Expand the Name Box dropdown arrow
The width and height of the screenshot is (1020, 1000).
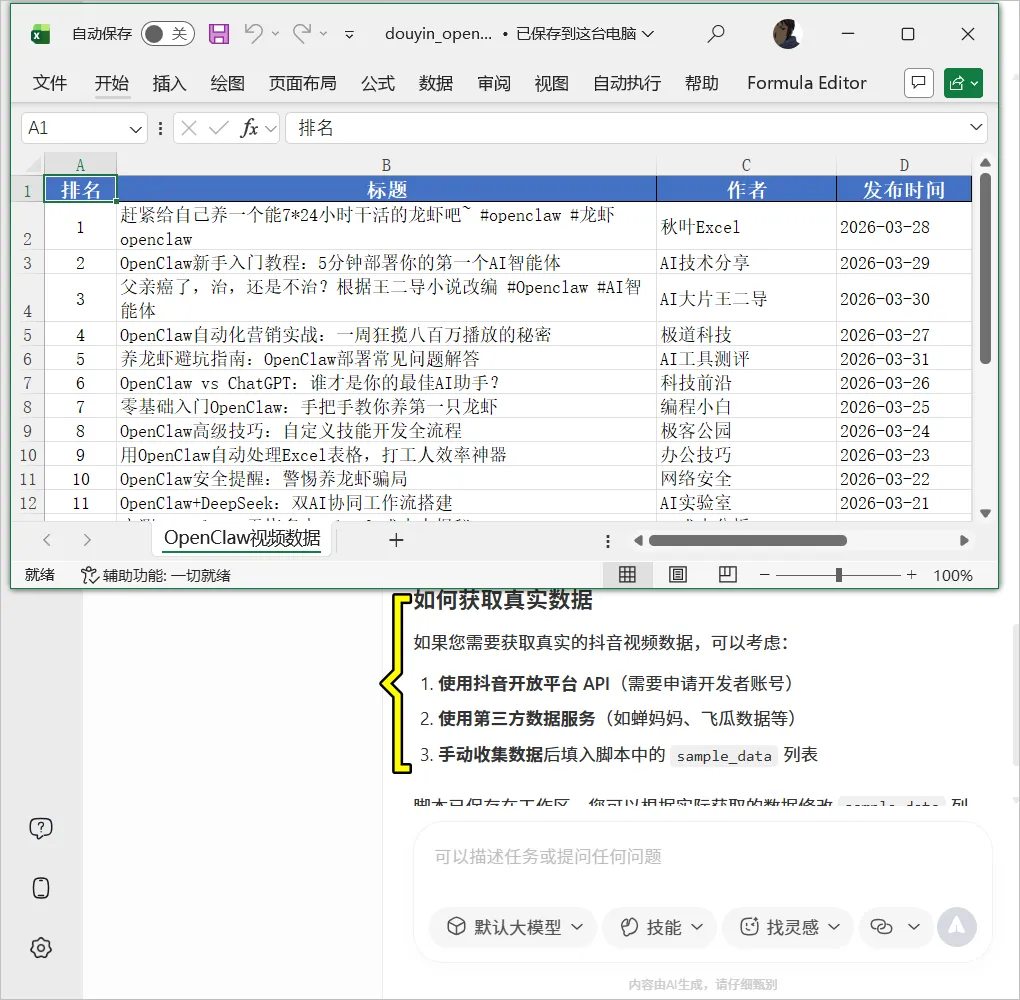pyautogui.click(x=135, y=129)
